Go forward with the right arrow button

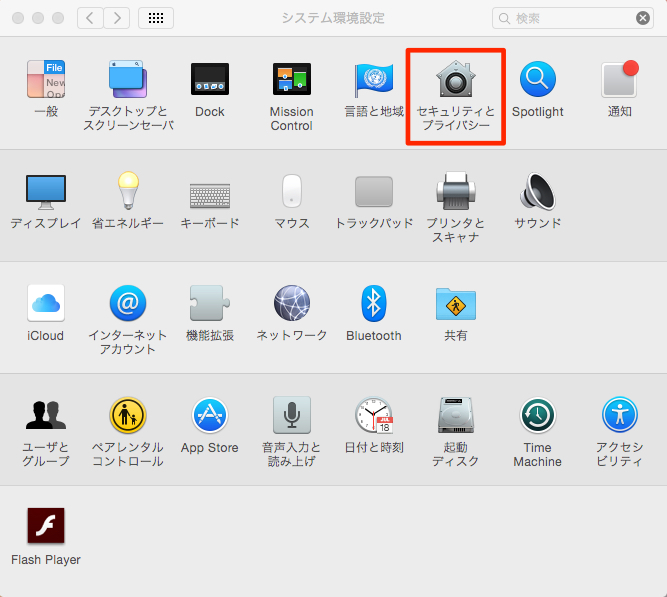pos(117,18)
